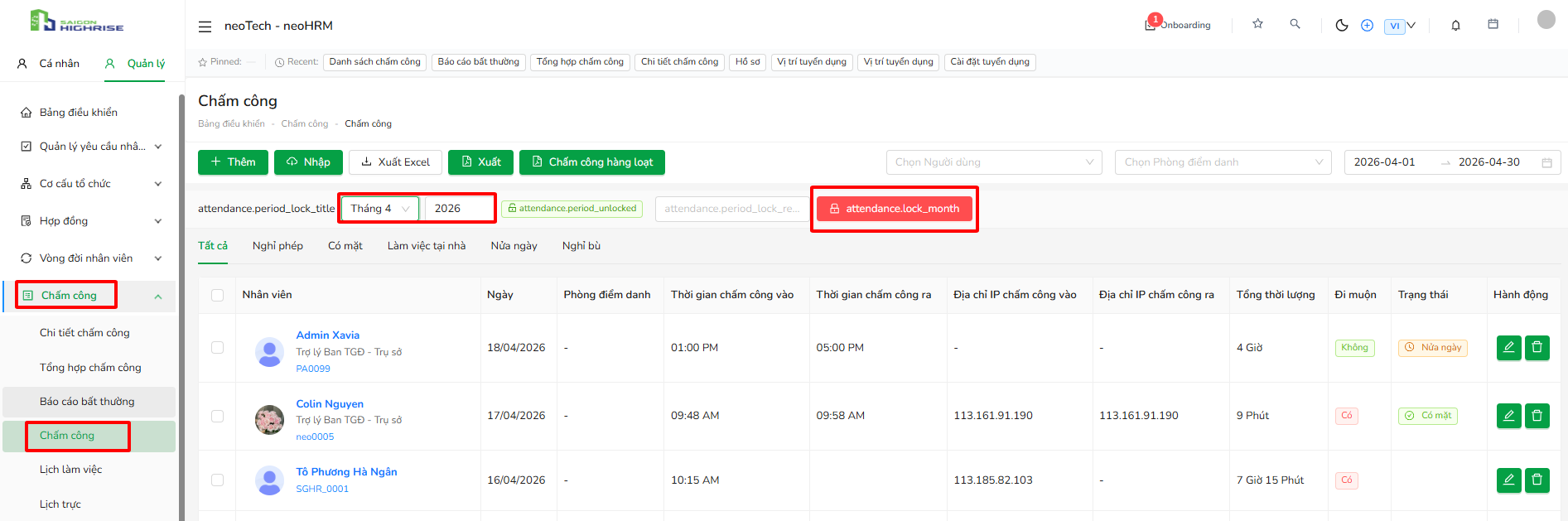This screenshot has height=521, width=1568.
Task: Click the Recent clock icon
Action: pos(279,62)
